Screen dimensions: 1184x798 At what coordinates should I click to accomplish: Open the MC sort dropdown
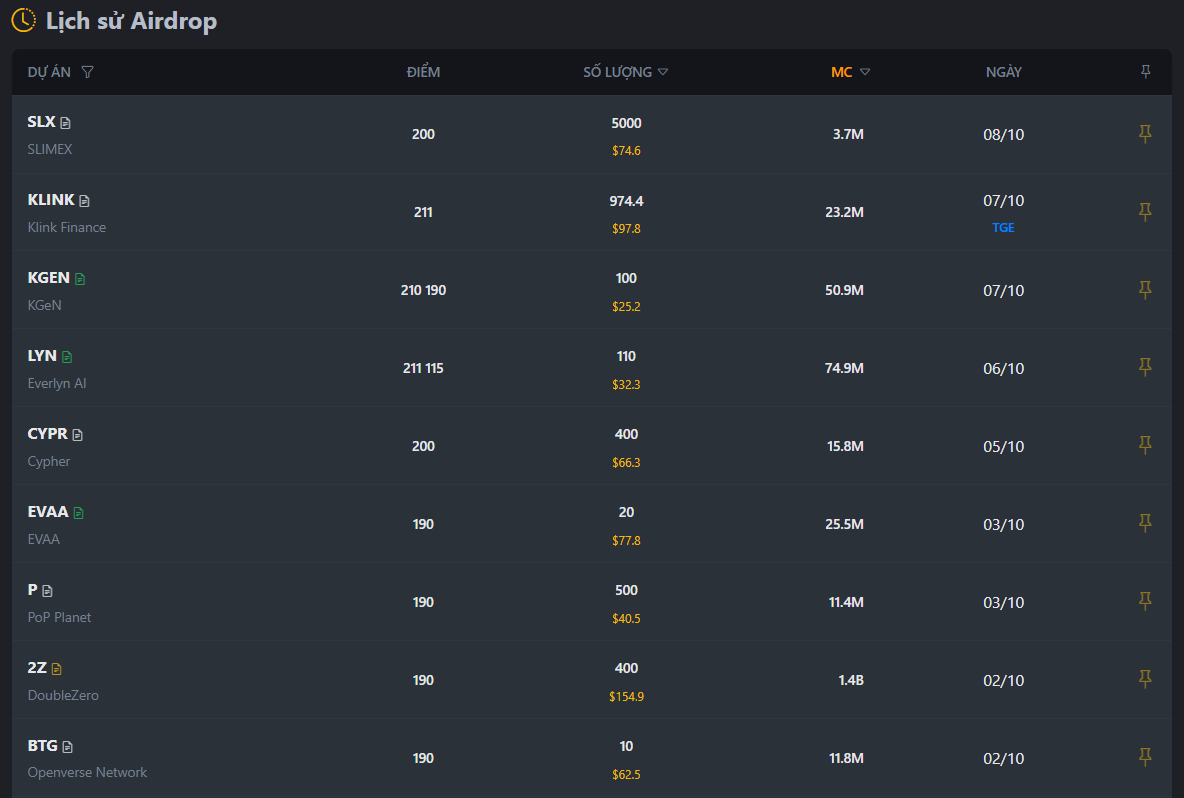(866, 71)
